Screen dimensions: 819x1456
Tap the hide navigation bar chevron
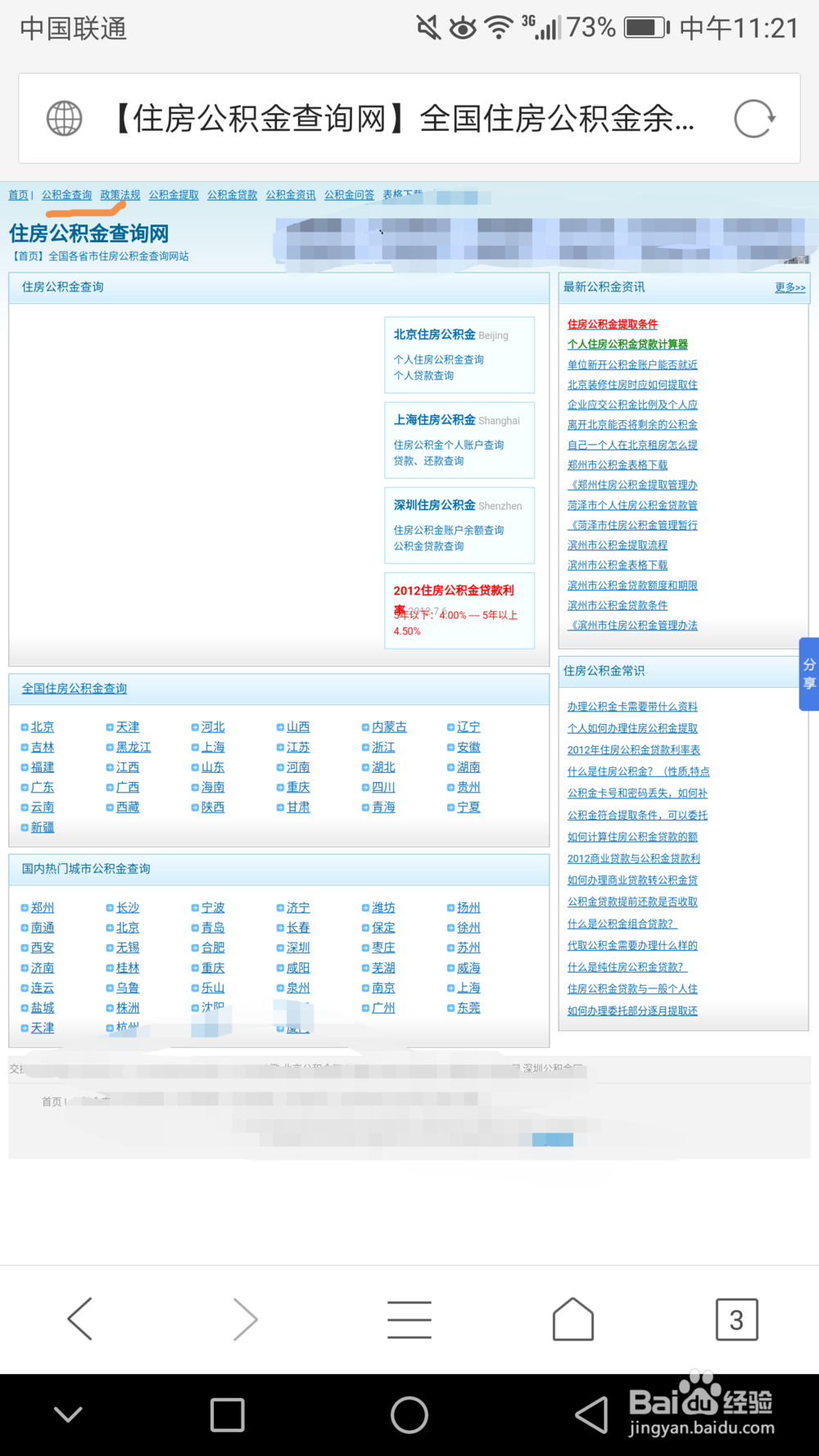pyautogui.click(x=68, y=1414)
